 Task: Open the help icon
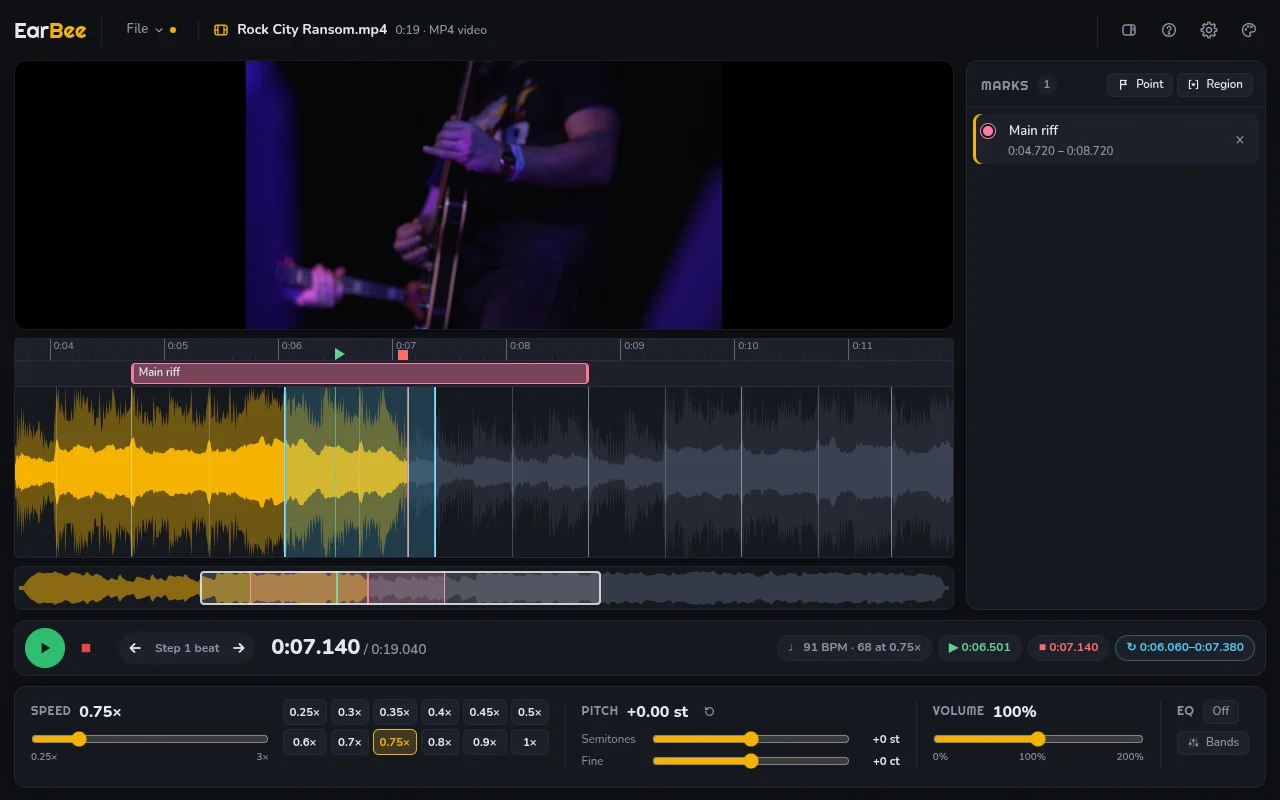pyautogui.click(x=1169, y=30)
